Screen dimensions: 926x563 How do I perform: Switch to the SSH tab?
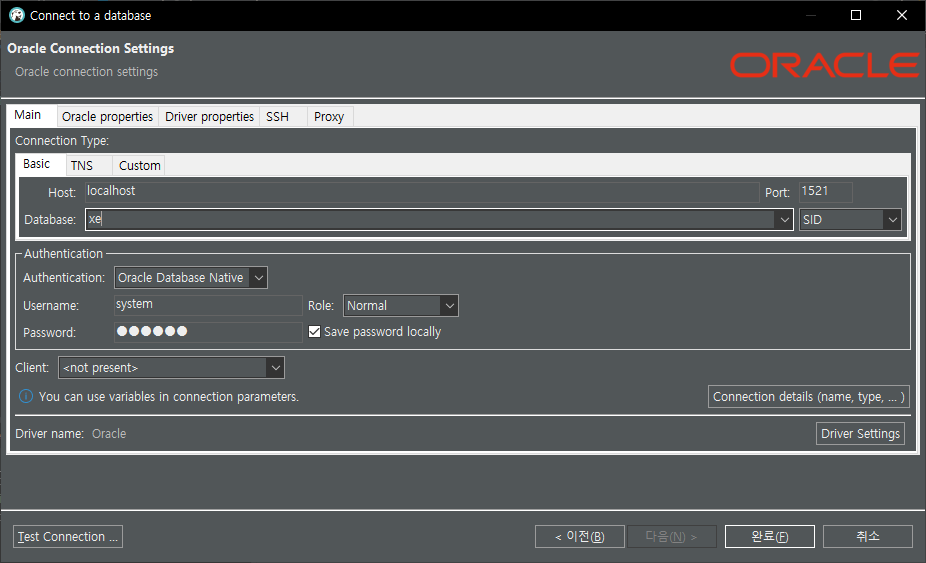click(x=277, y=116)
